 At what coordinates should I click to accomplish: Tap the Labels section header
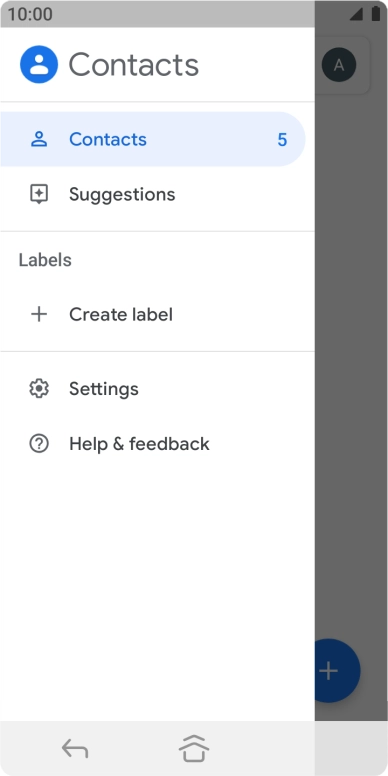pos(45,260)
